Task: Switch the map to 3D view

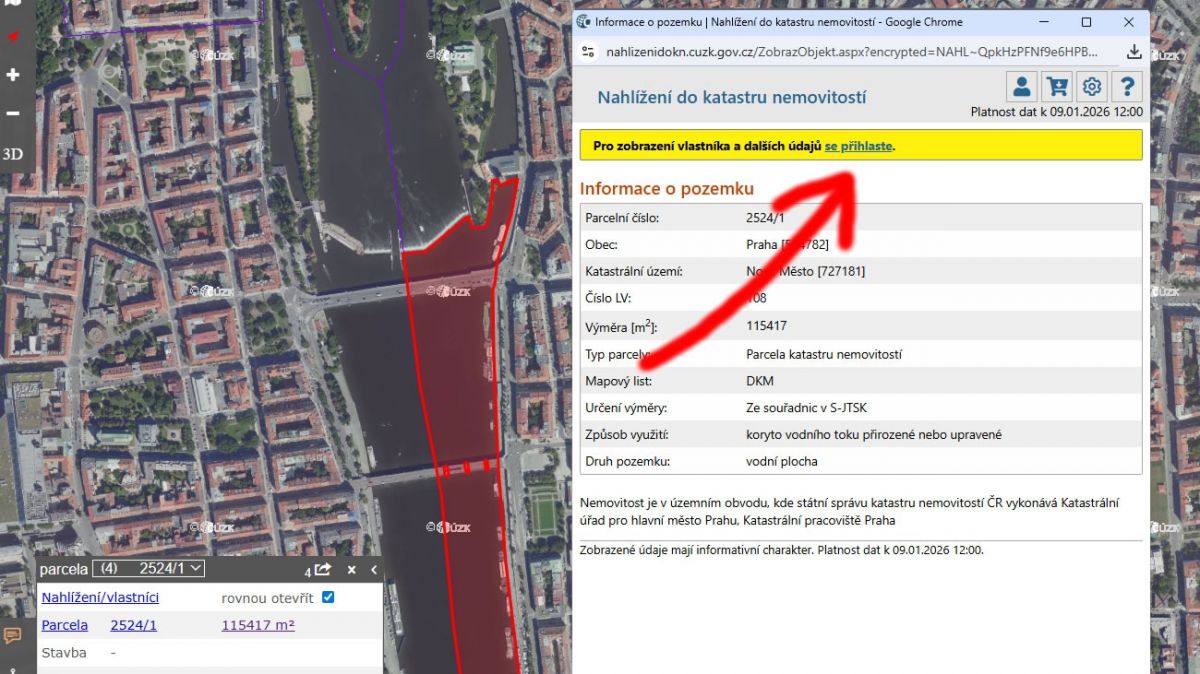Action: coord(13,154)
